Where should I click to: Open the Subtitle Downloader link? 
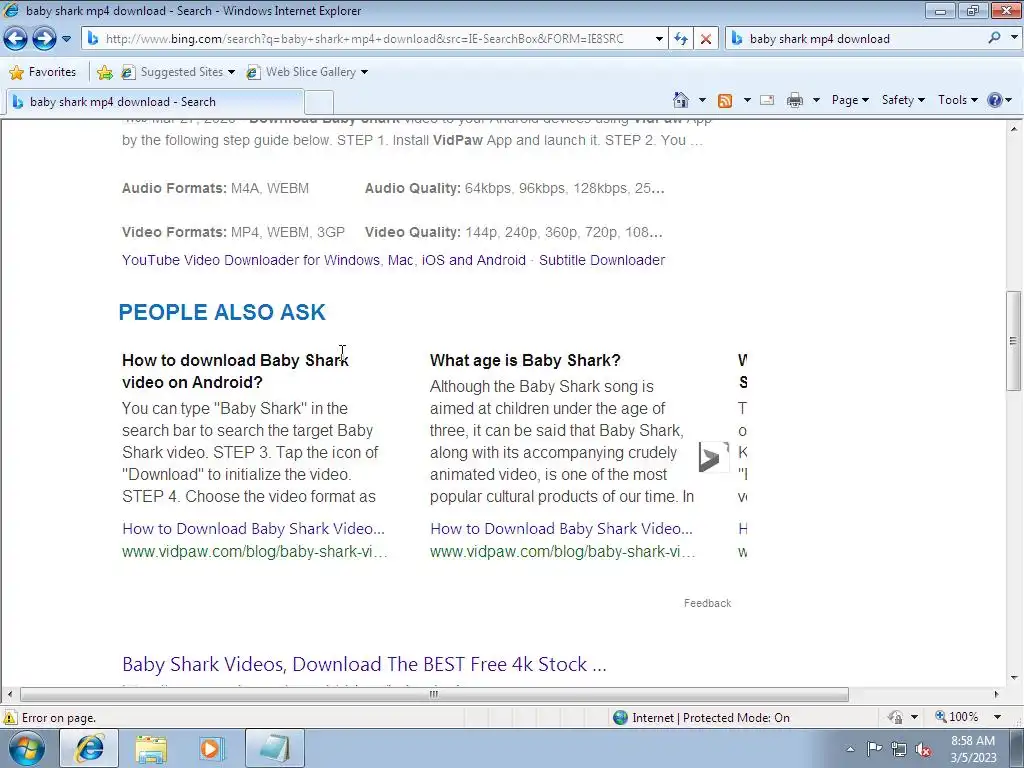pos(601,260)
